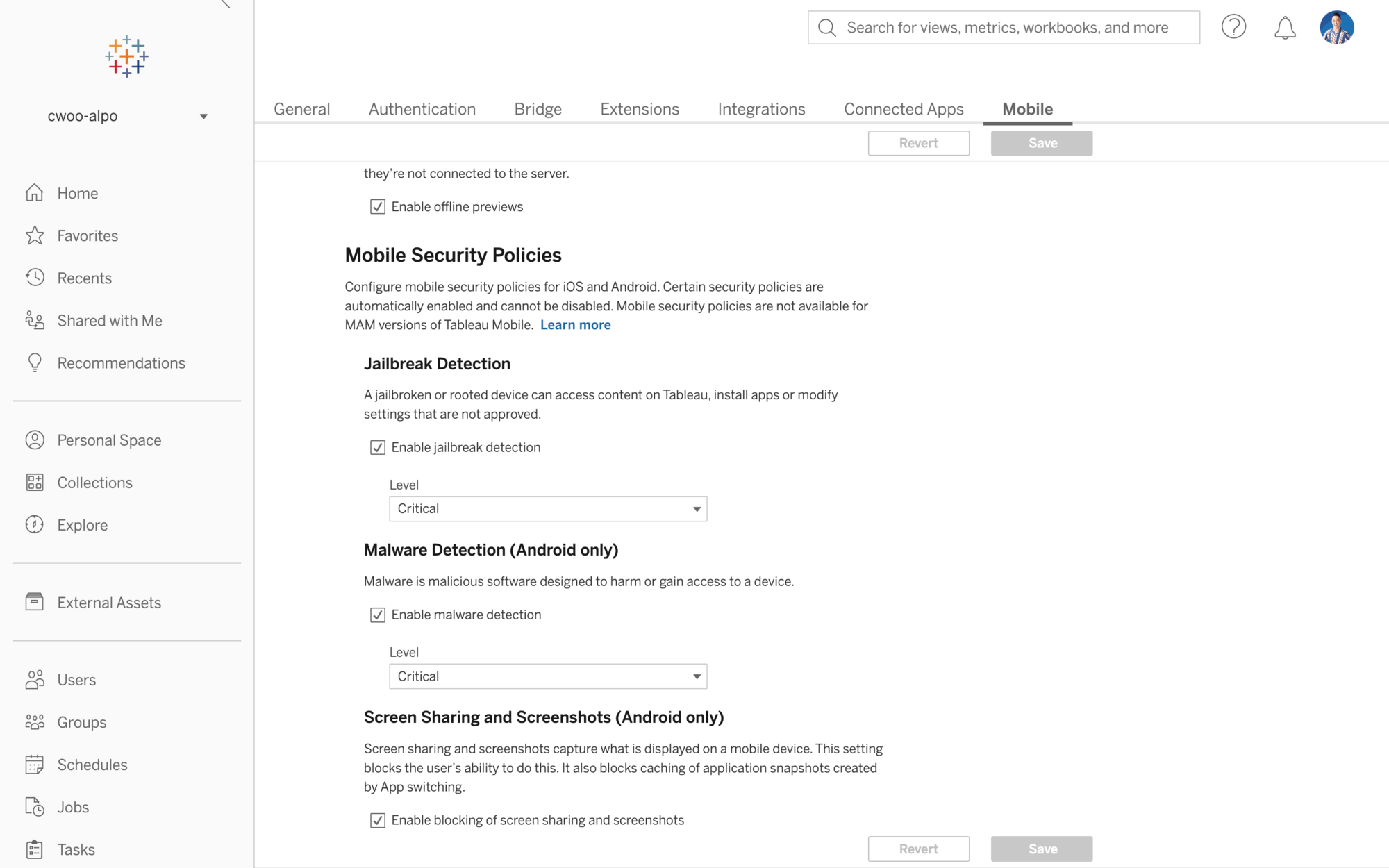Click the Learn more link
Image resolution: width=1389 pixels, height=868 pixels.
pos(575,324)
